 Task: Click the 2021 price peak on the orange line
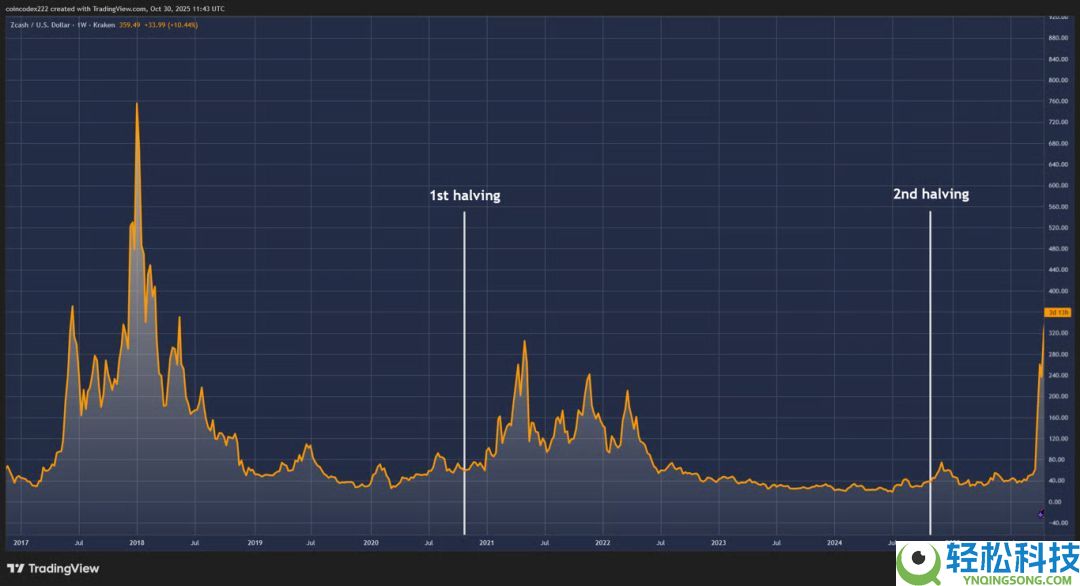[524, 342]
